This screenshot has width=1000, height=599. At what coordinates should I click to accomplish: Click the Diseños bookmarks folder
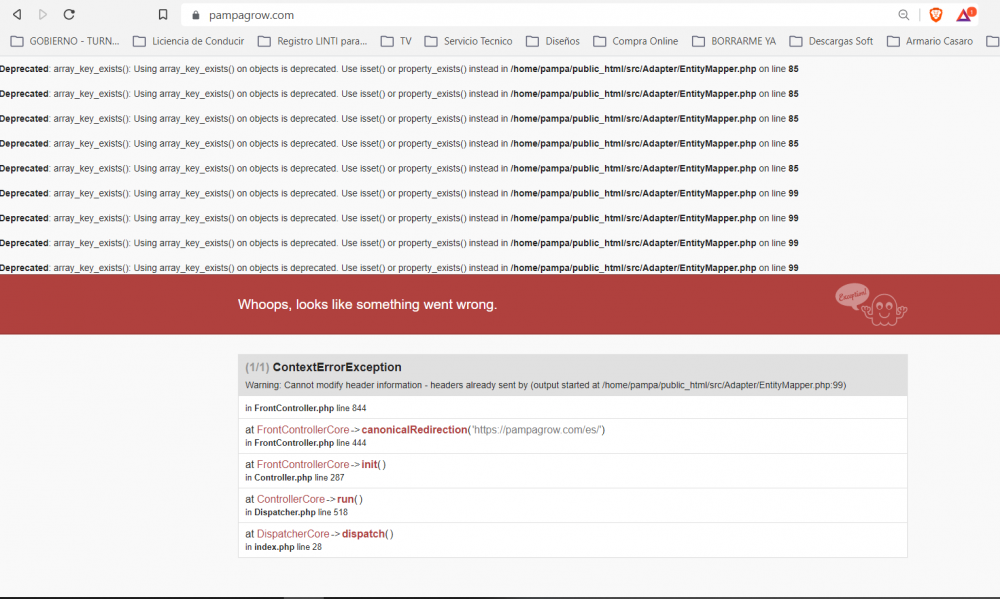pos(554,41)
